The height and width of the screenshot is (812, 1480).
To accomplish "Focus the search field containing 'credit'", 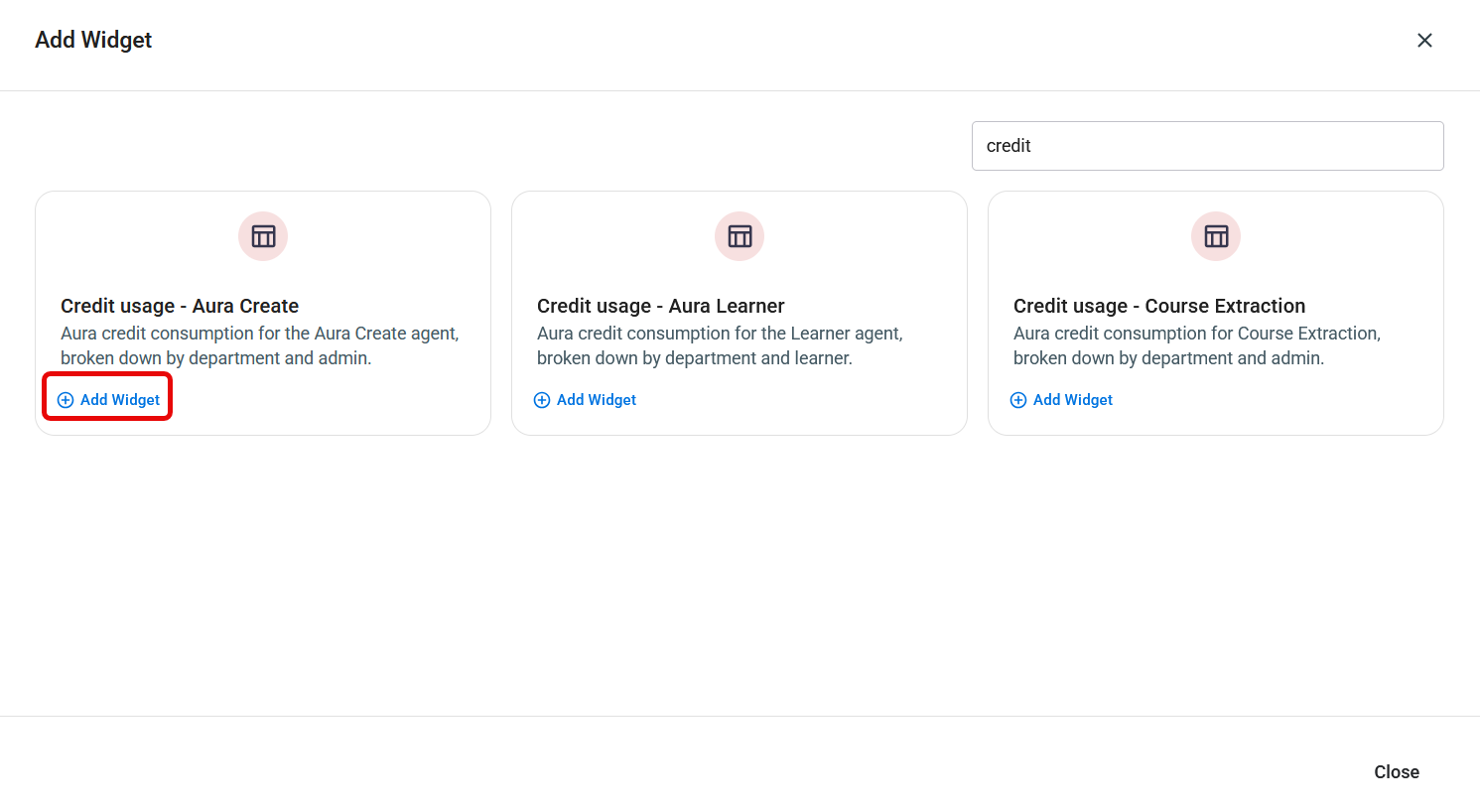I will tap(1207, 146).
